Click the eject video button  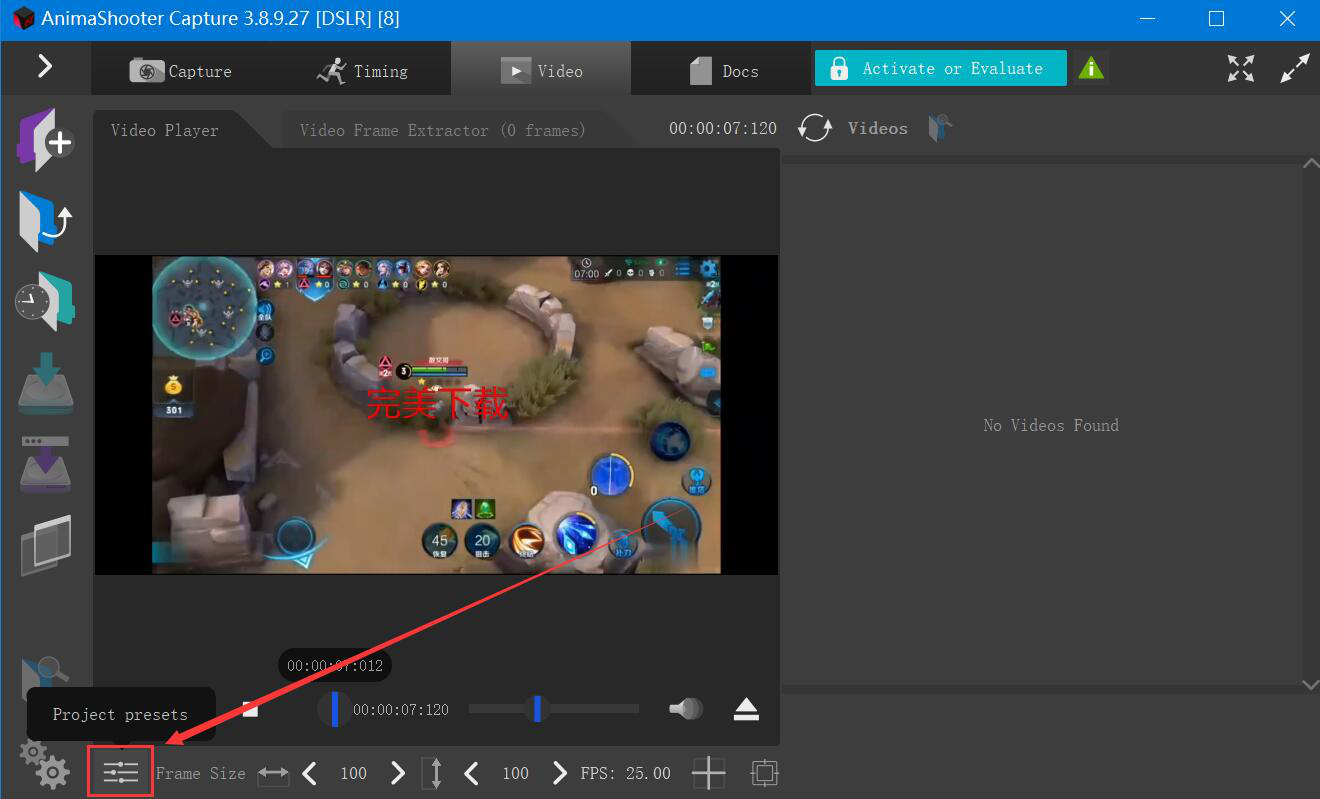[x=746, y=709]
